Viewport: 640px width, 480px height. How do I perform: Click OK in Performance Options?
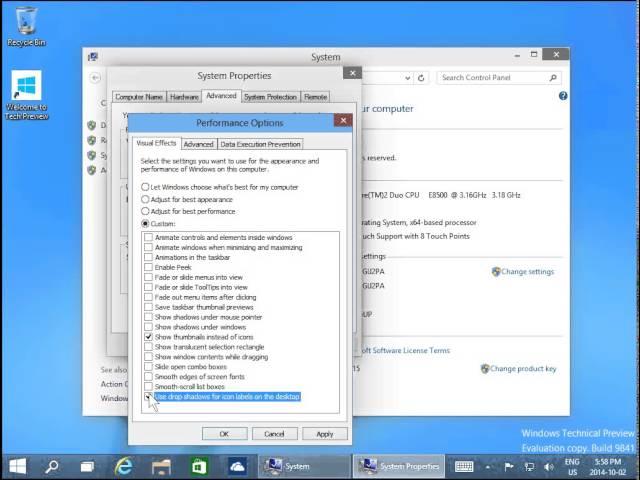point(224,434)
